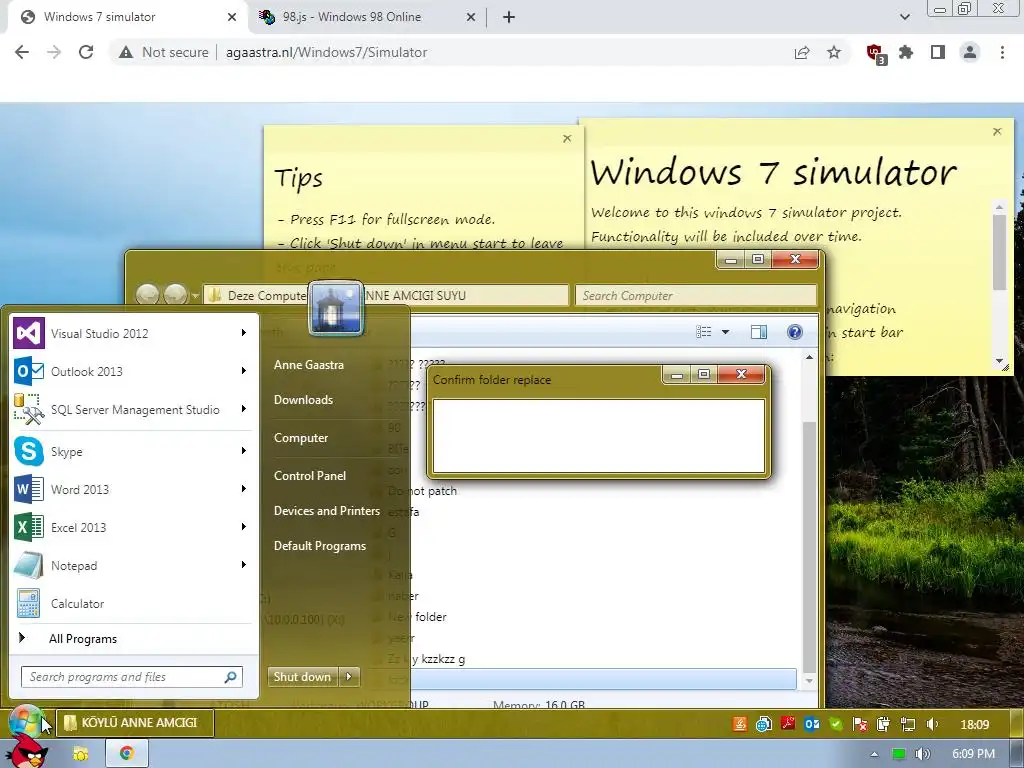Show hidden icons arrow in host tray
This screenshot has height=768, width=1024.
point(874,754)
